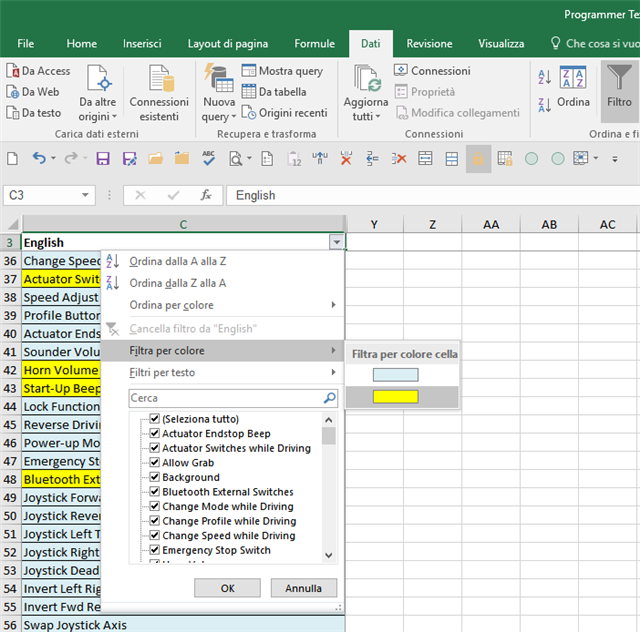Uncheck Background filter item
The width and height of the screenshot is (640, 632).
(x=154, y=477)
